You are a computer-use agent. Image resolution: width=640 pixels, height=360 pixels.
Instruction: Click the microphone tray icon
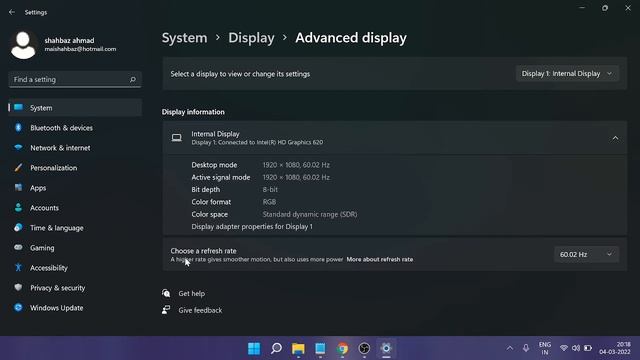(x=526, y=348)
